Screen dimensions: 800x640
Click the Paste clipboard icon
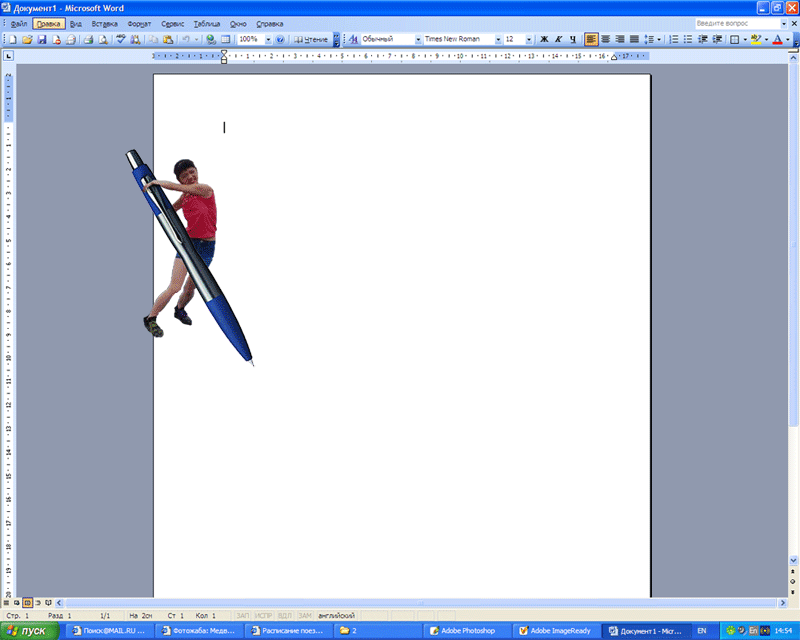pos(168,39)
